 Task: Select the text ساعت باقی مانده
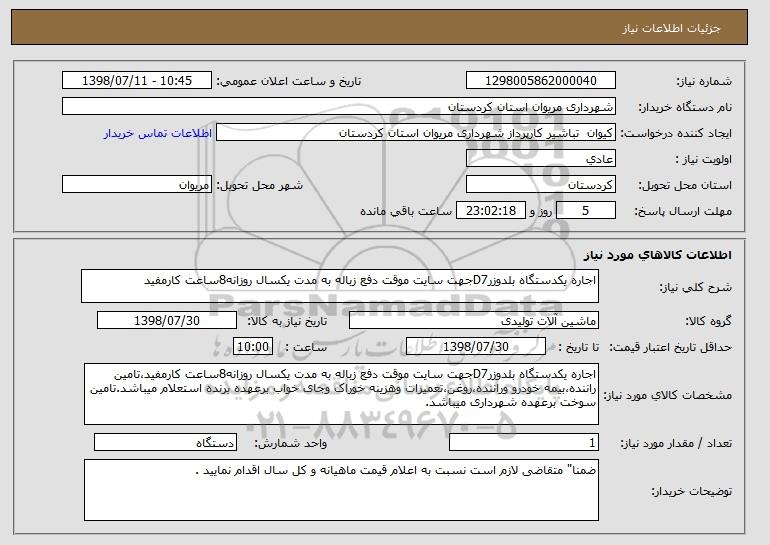tap(406, 211)
